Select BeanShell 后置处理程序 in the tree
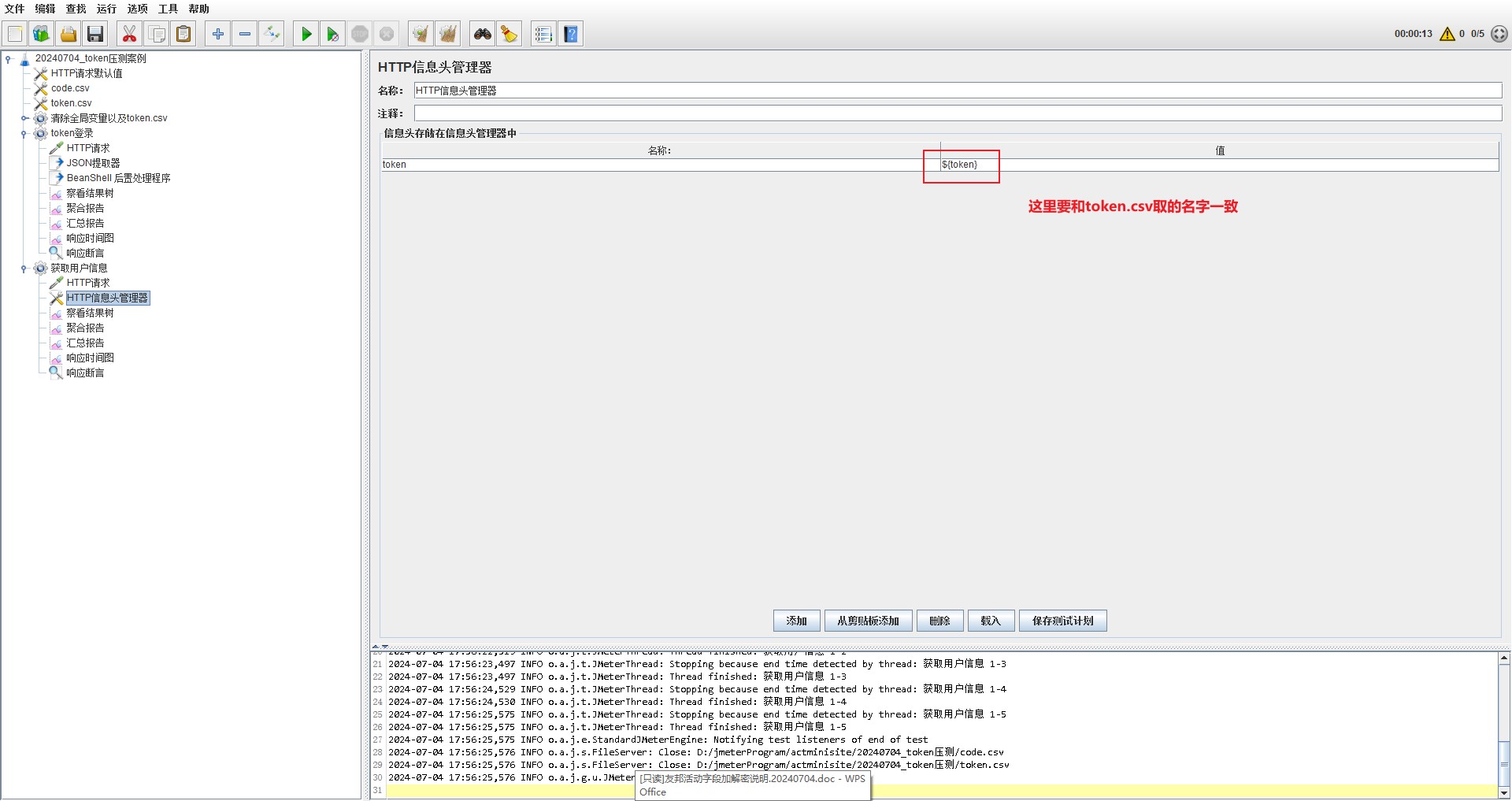Image resolution: width=1512 pixels, height=801 pixels. coord(118,178)
